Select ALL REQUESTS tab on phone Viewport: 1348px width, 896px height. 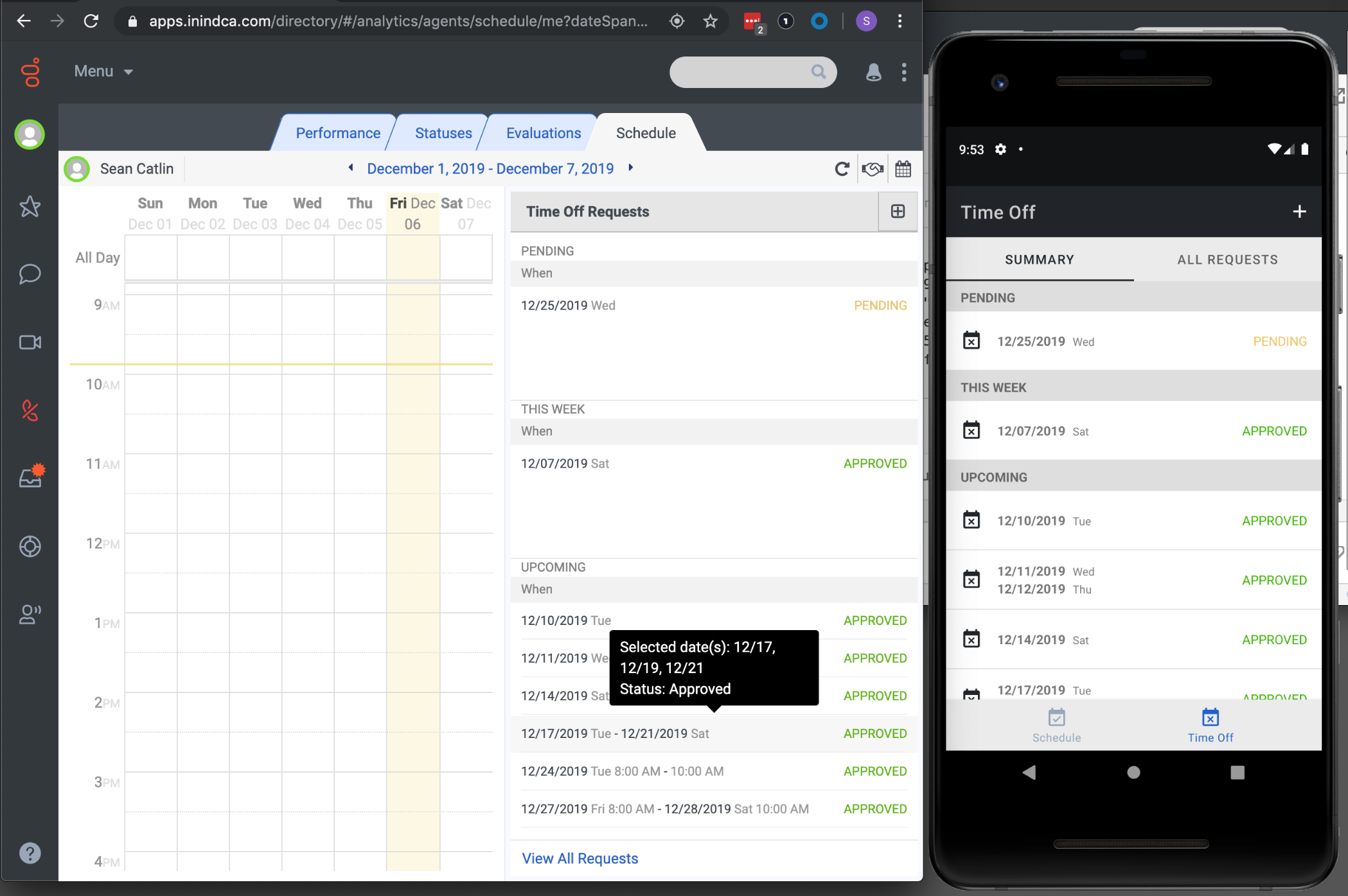(1227, 259)
